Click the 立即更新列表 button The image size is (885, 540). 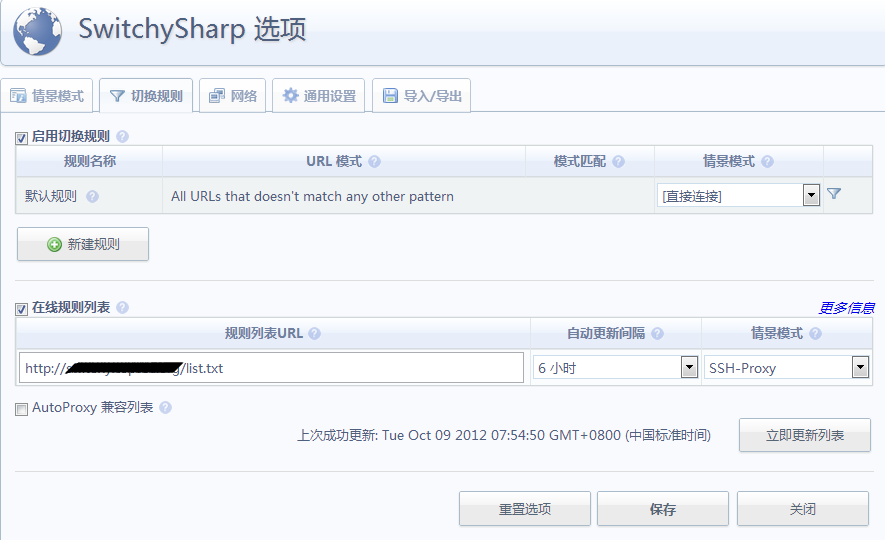tap(805, 435)
